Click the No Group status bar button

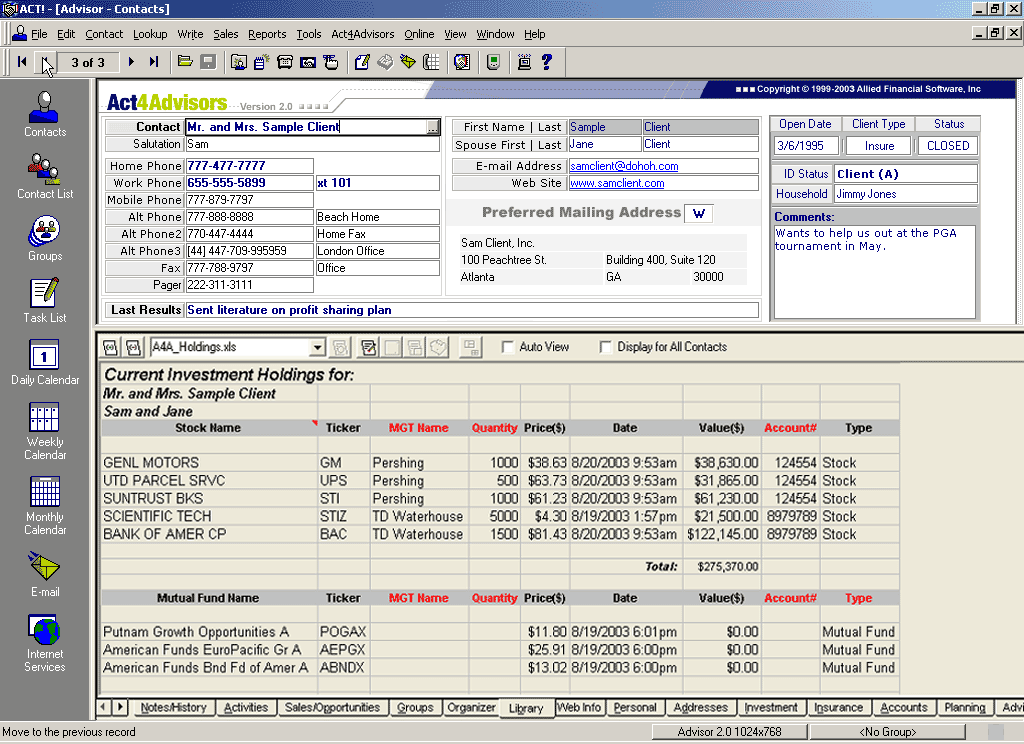[887, 732]
